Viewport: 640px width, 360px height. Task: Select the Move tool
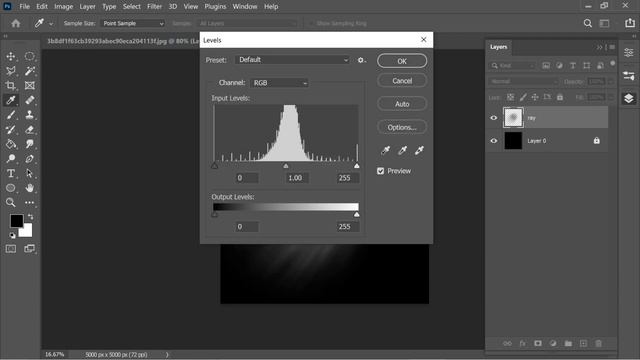pyautogui.click(x=11, y=56)
